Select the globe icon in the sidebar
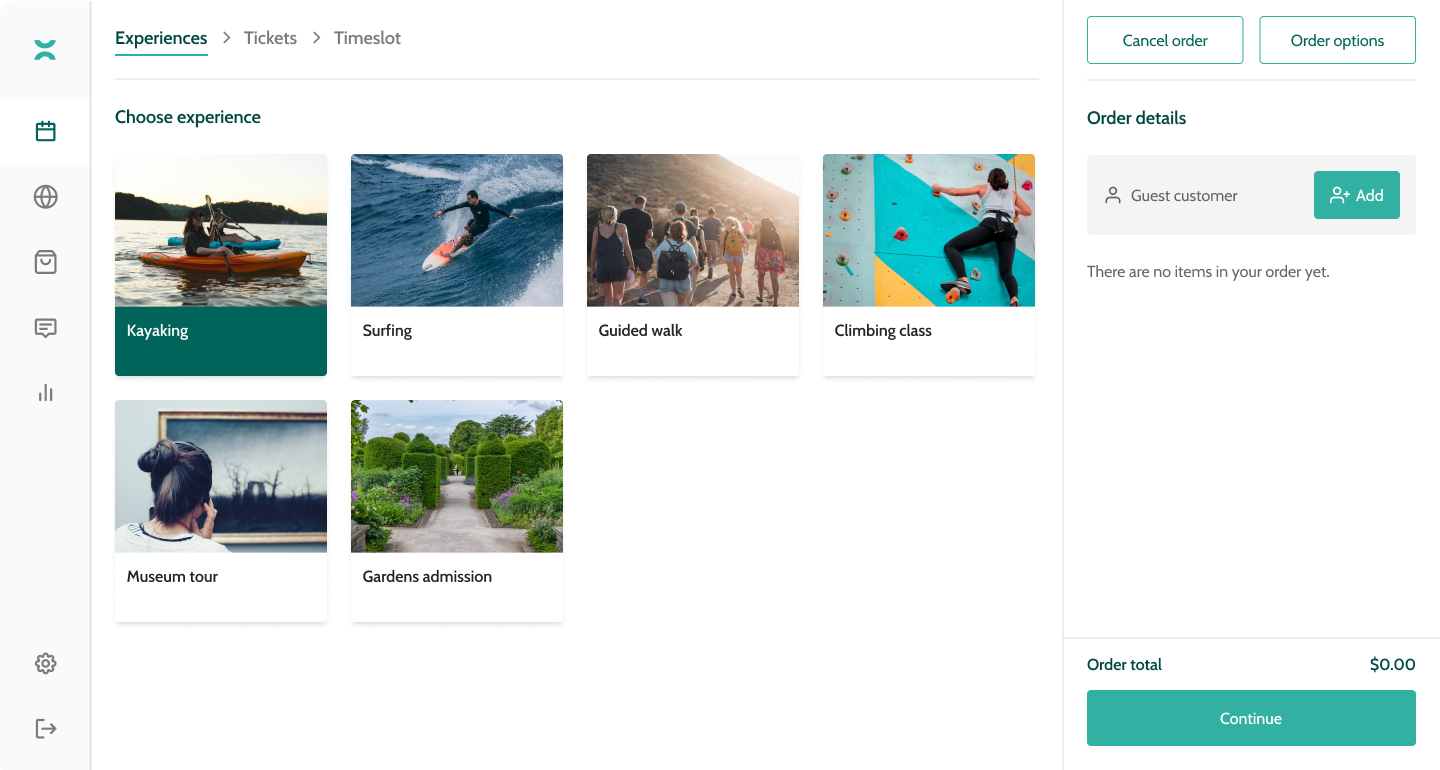The width and height of the screenshot is (1440, 770). pyautogui.click(x=45, y=196)
